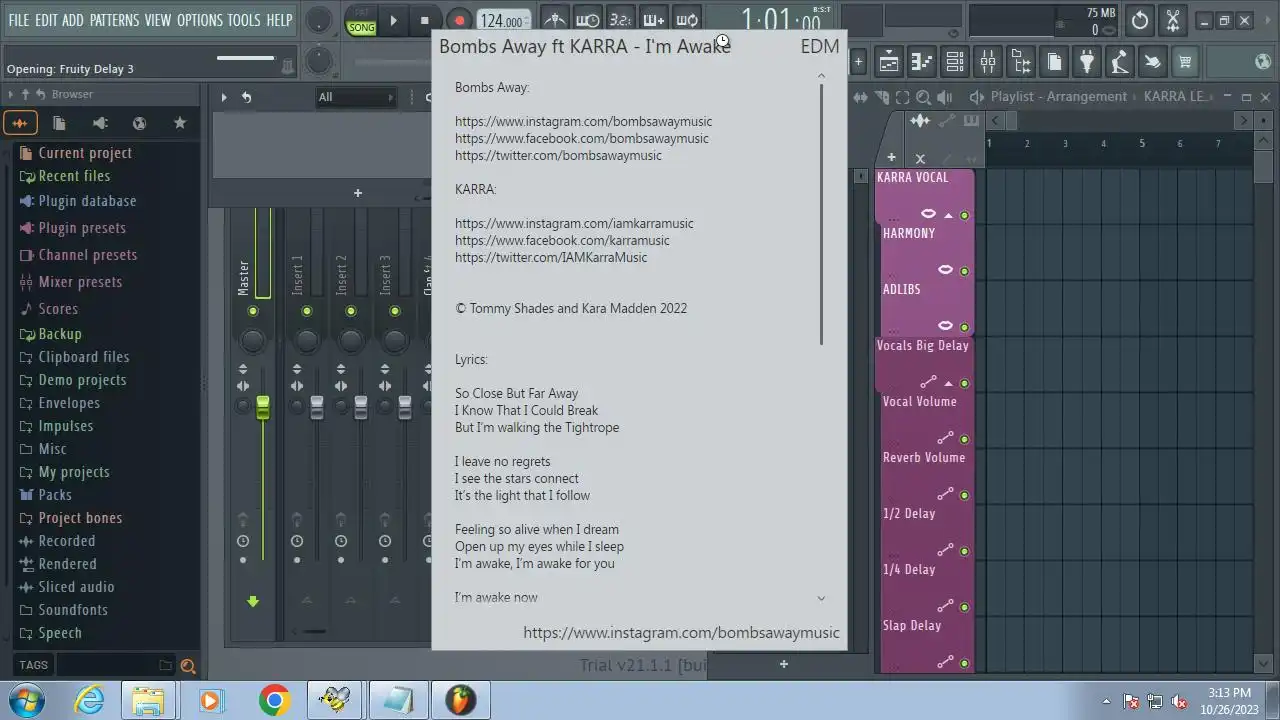
Task: Open the FILE menu
Action: coord(19,20)
